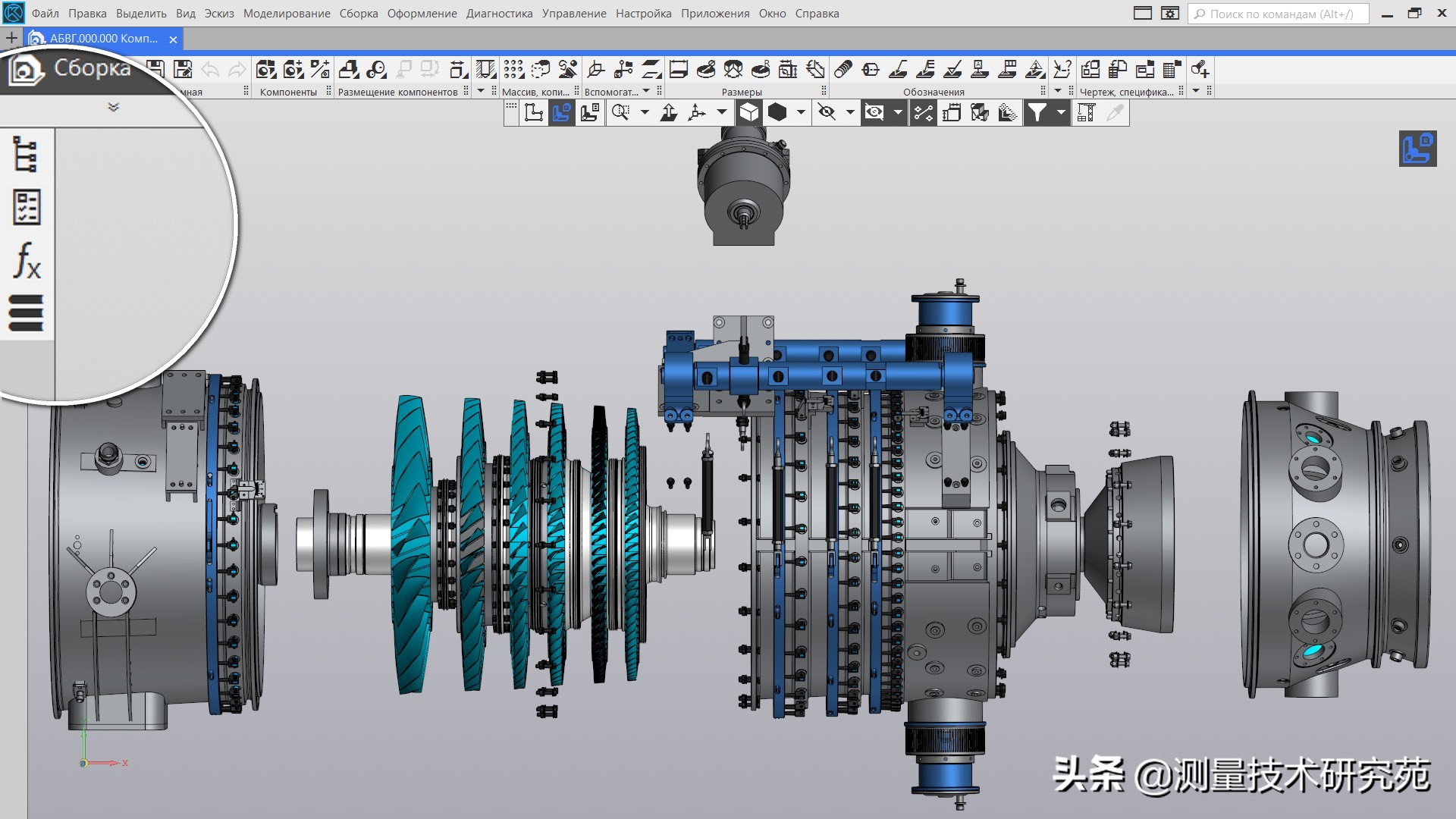Viewport: 1456px width, 819px height.
Task: Expand the Вспомогат toolbar group arrow
Action: (x=646, y=90)
